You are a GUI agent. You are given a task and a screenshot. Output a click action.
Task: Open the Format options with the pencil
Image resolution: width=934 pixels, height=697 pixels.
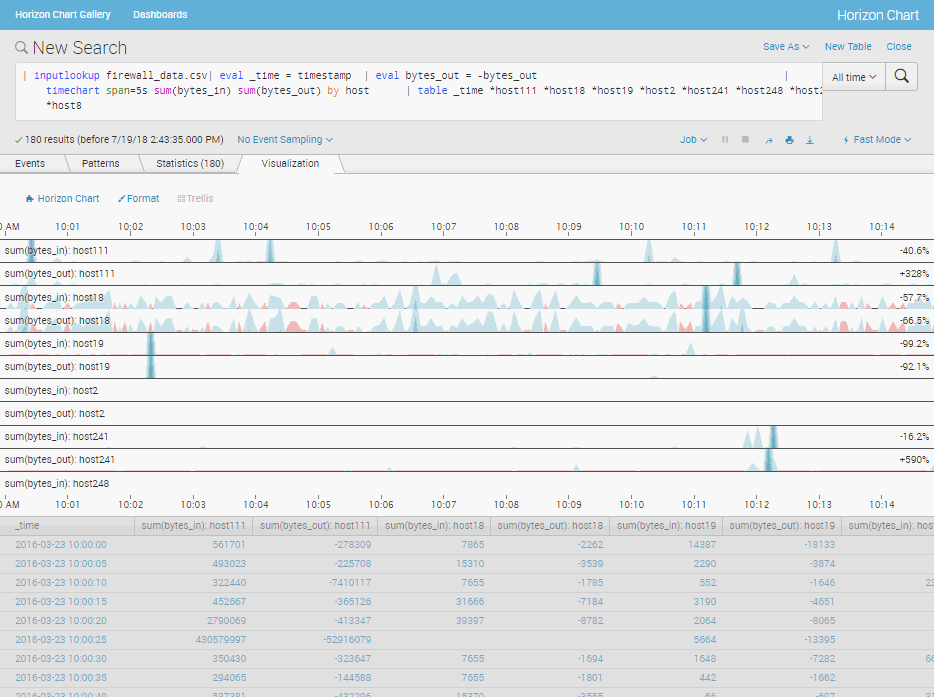[139, 198]
